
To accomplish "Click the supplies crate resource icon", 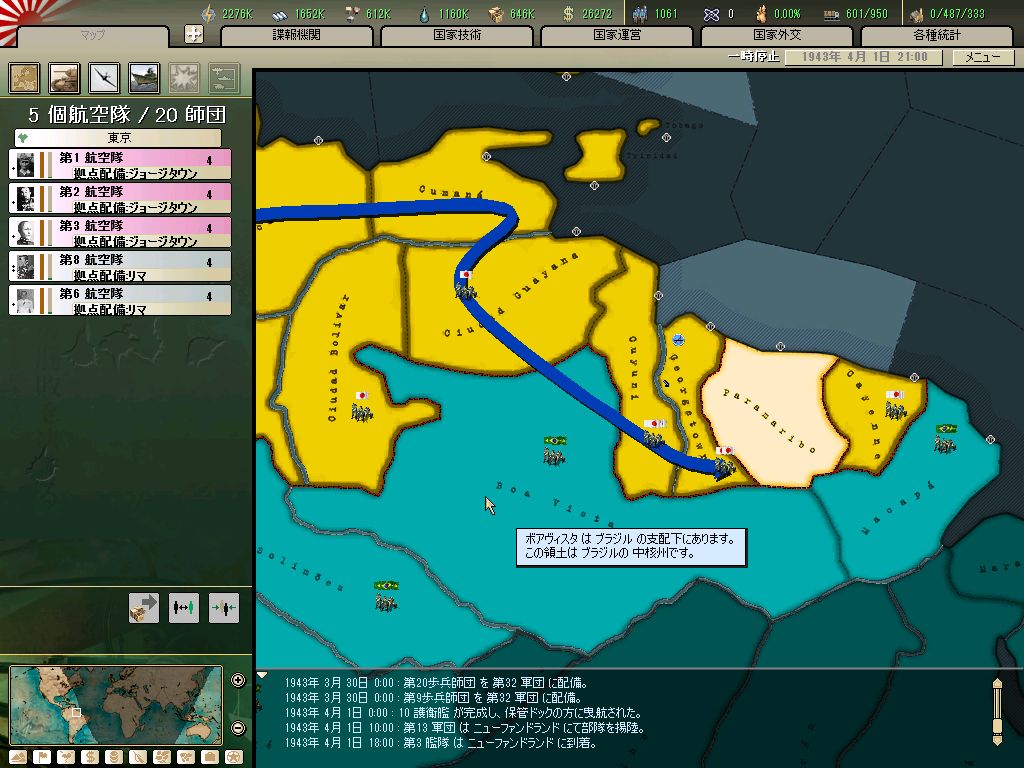I will (497, 14).
